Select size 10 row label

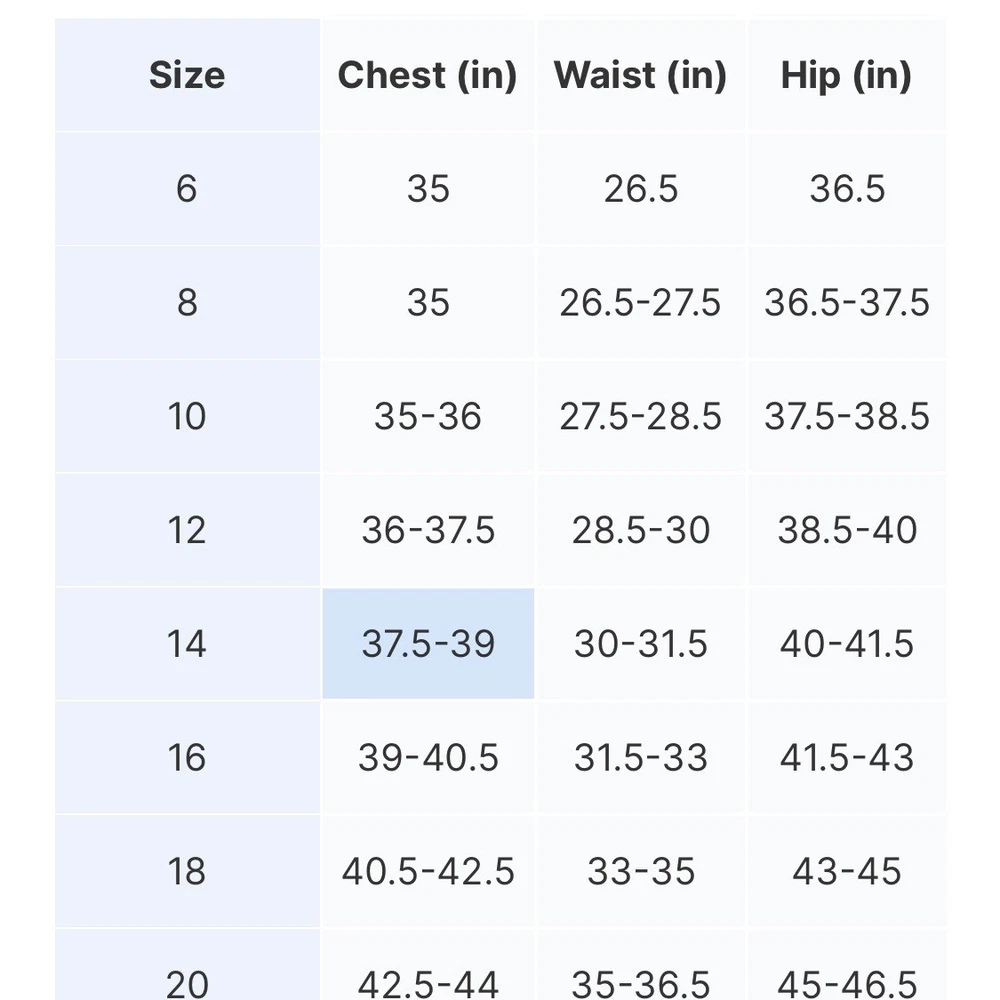point(187,416)
